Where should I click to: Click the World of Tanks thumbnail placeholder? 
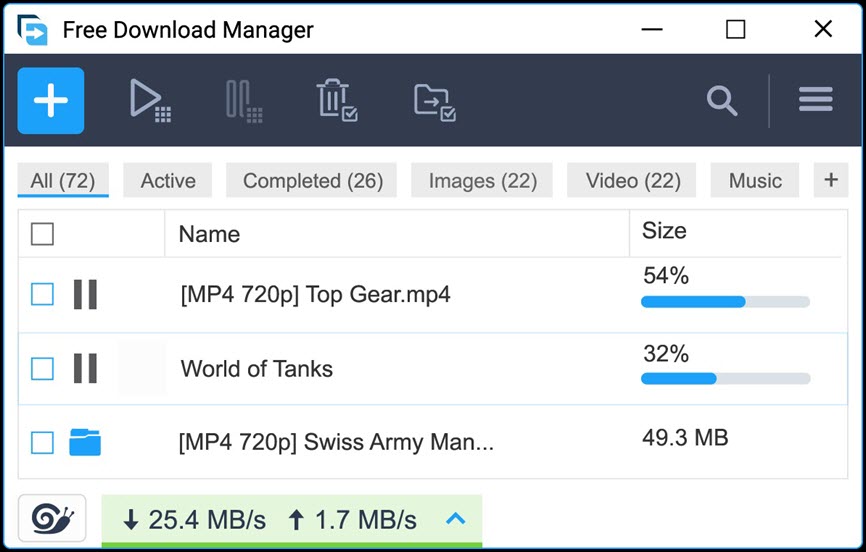click(x=142, y=368)
